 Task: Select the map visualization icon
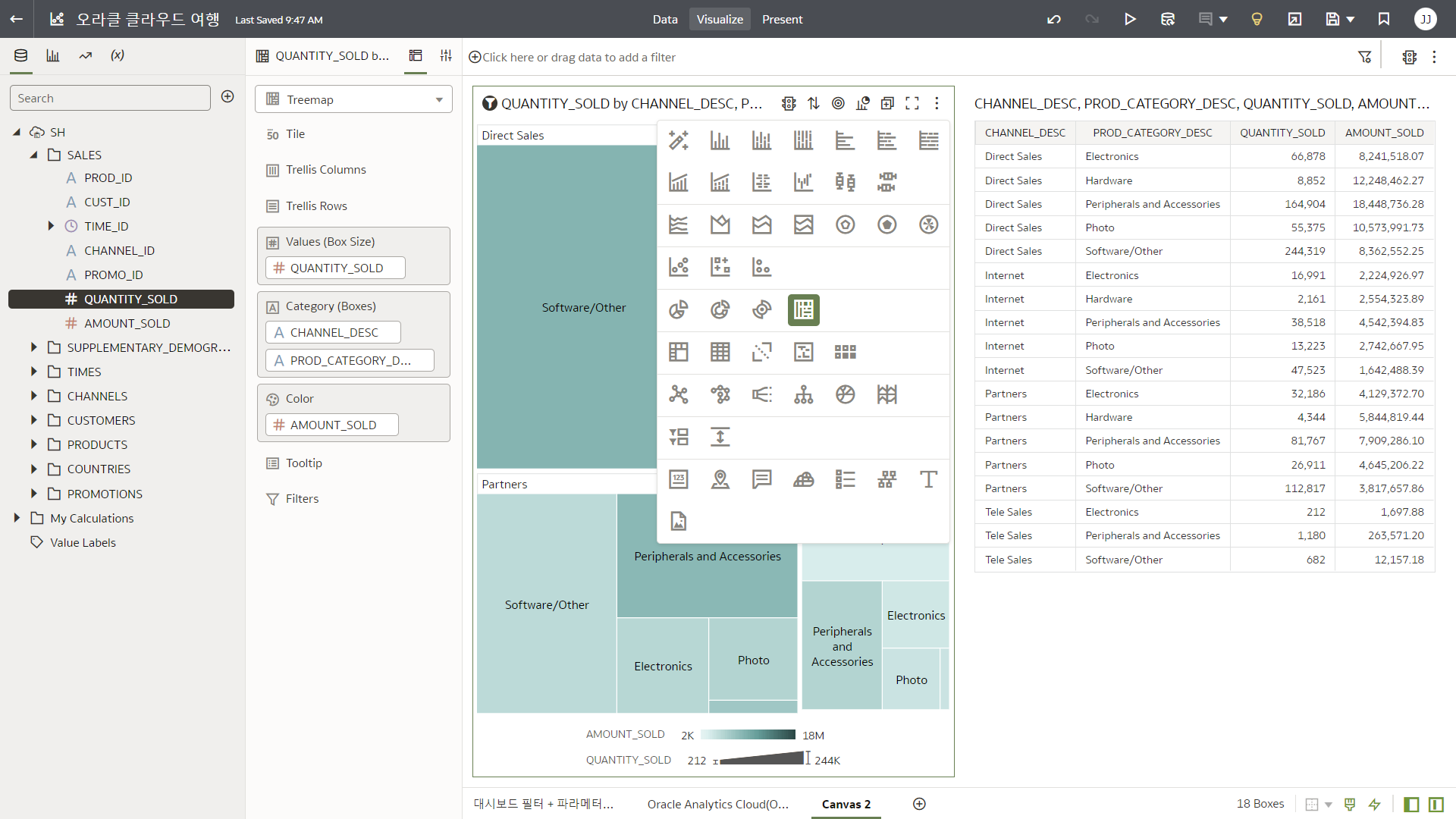(x=720, y=479)
